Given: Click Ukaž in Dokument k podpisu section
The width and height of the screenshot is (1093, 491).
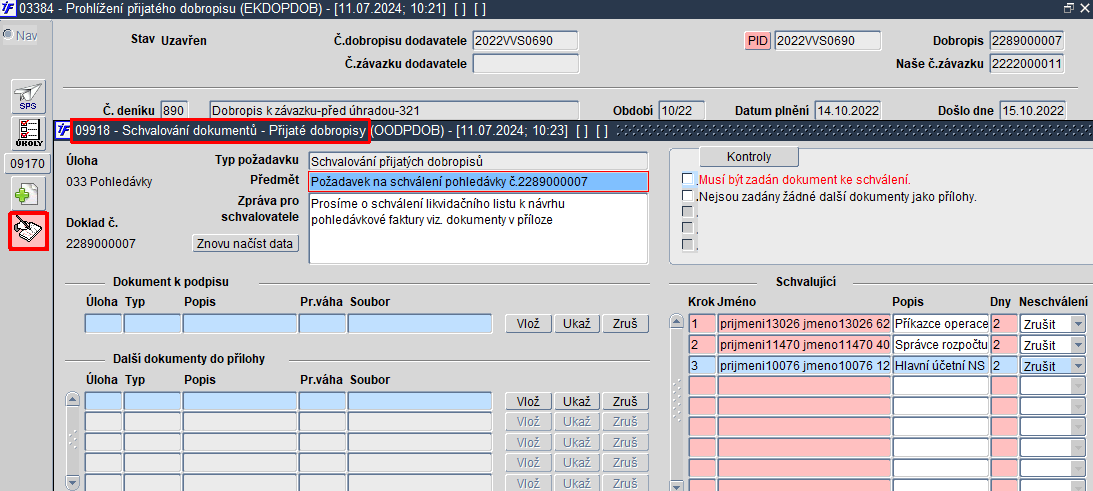Looking at the screenshot, I should coord(577,324).
